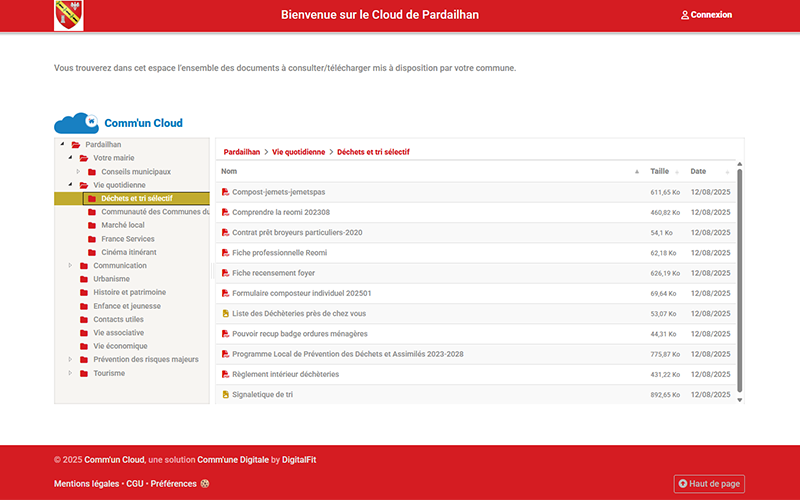The image size is (800, 500).
Task: Open CGU footer link
Action: (135, 484)
